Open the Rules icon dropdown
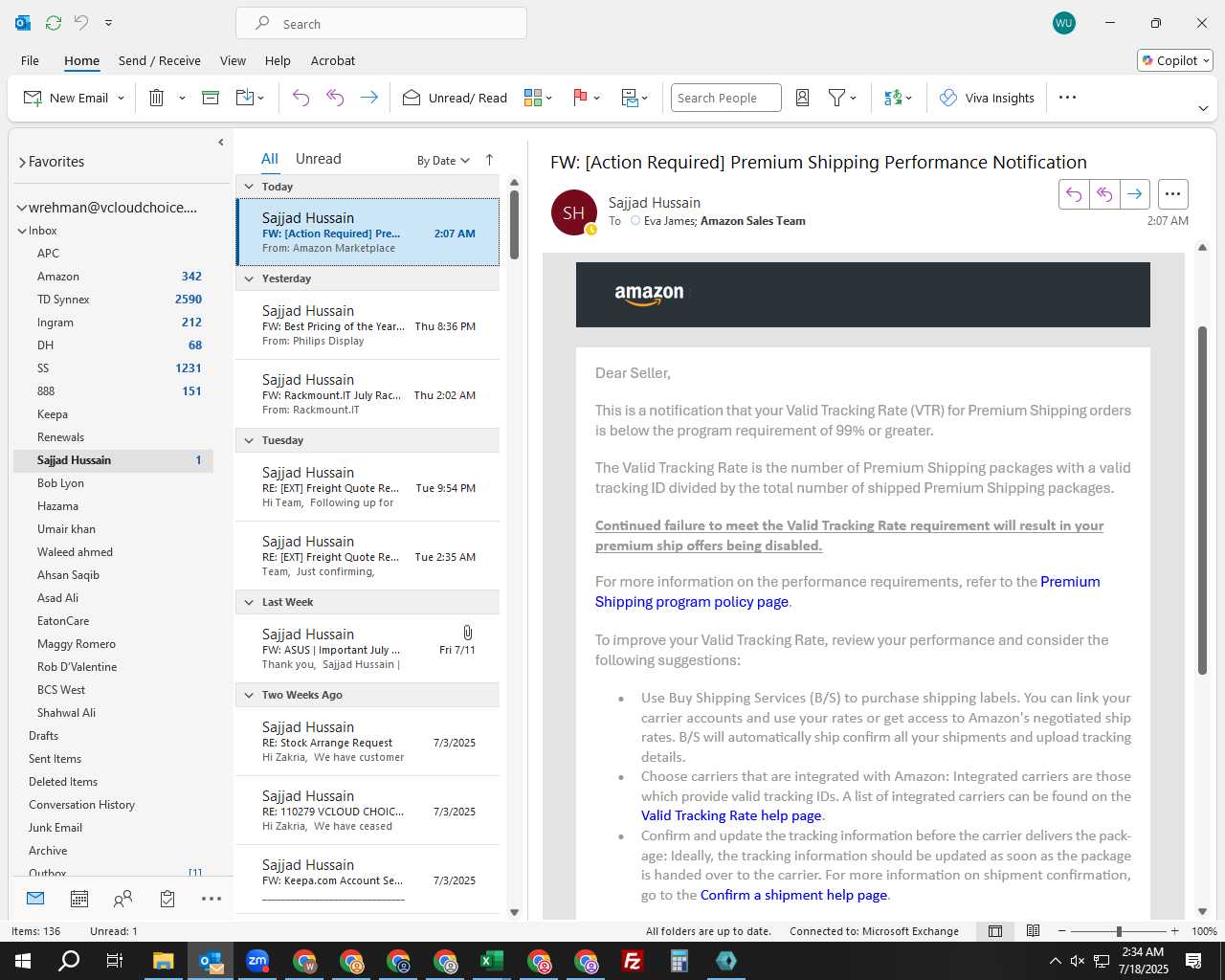This screenshot has width=1225, height=980. 635,98
